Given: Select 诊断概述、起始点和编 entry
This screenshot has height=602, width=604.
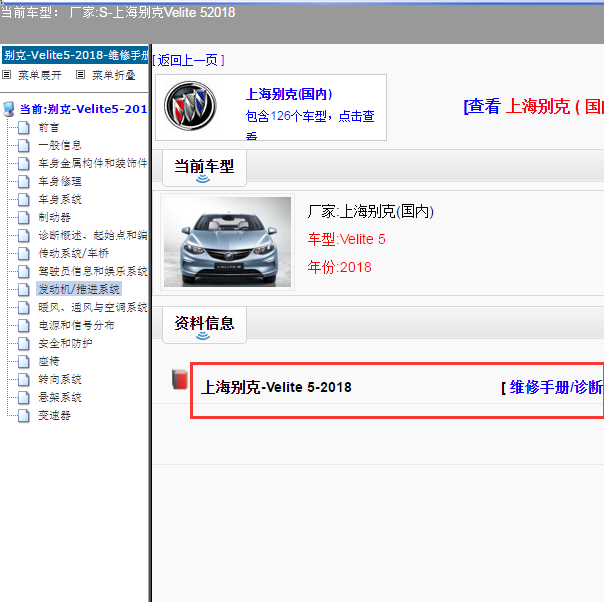Looking at the screenshot, I should [92, 235].
